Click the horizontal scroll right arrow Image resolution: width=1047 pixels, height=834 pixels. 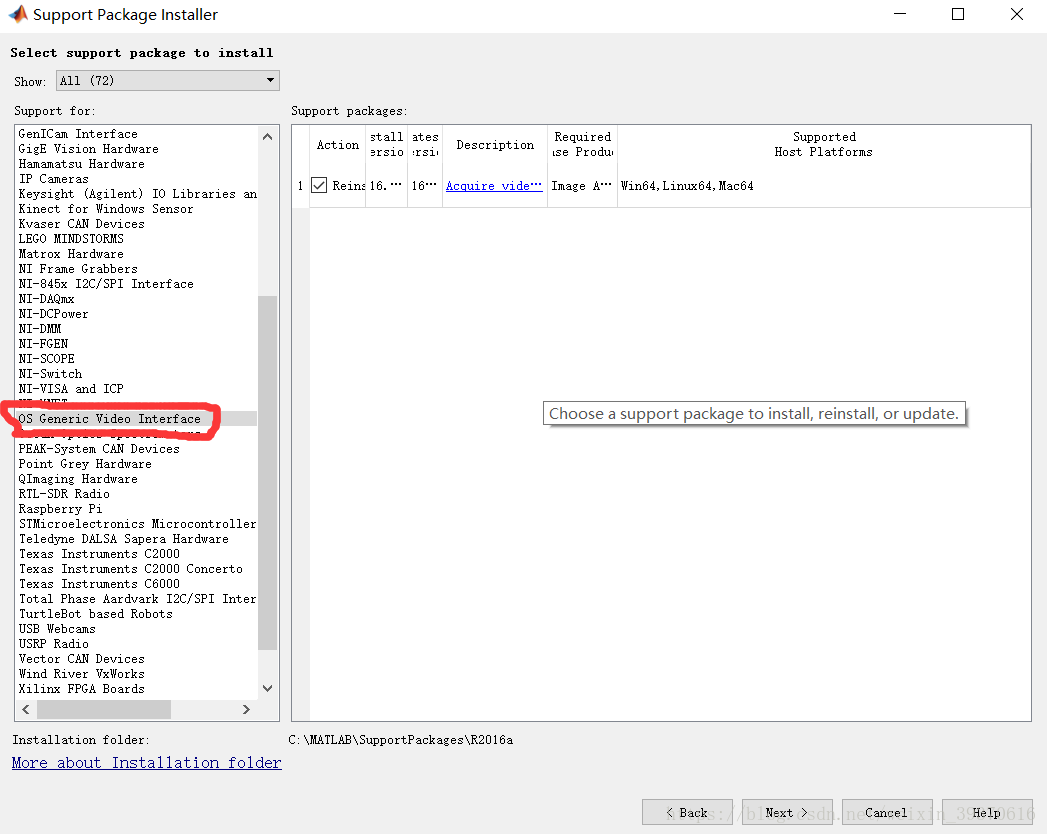click(x=246, y=709)
